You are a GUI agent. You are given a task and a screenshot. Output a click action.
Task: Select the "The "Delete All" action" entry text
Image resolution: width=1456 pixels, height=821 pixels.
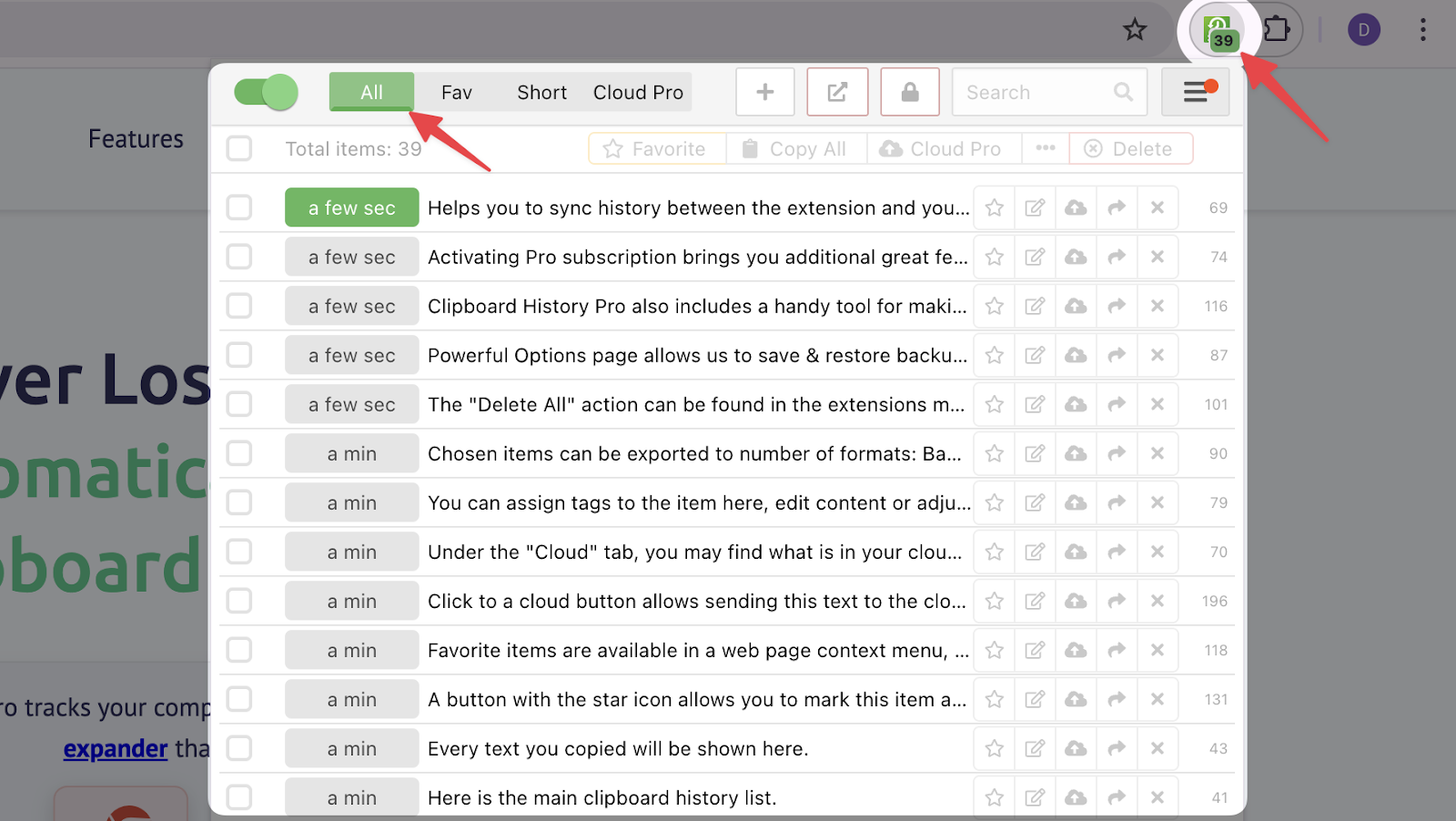coord(696,404)
